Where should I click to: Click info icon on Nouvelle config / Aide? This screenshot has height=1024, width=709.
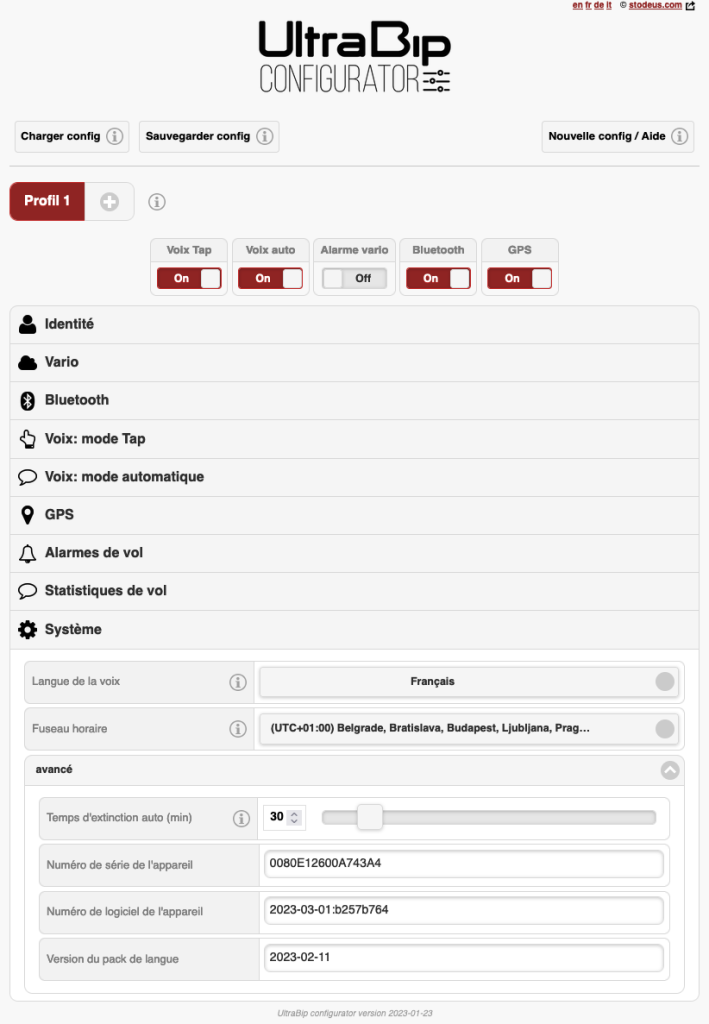pos(679,136)
